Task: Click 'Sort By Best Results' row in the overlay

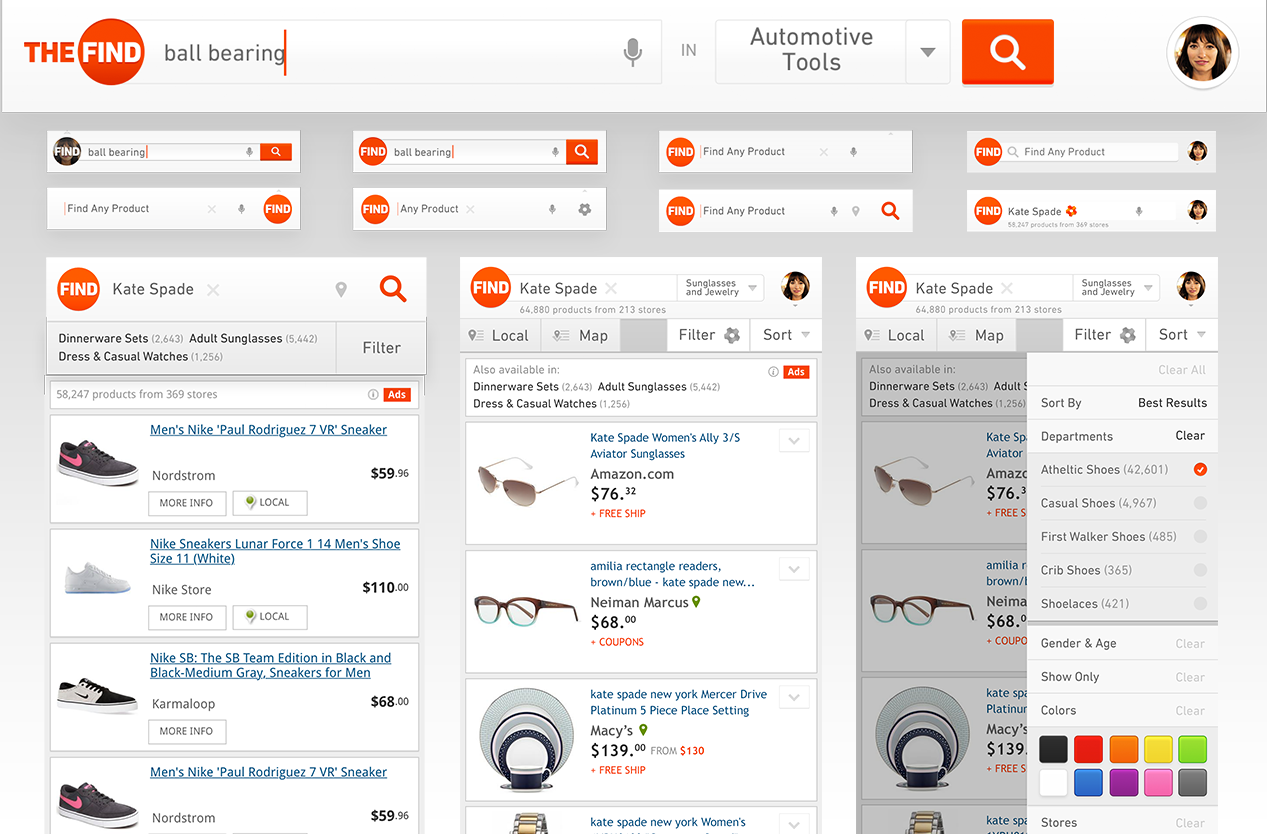Action: [1122, 403]
